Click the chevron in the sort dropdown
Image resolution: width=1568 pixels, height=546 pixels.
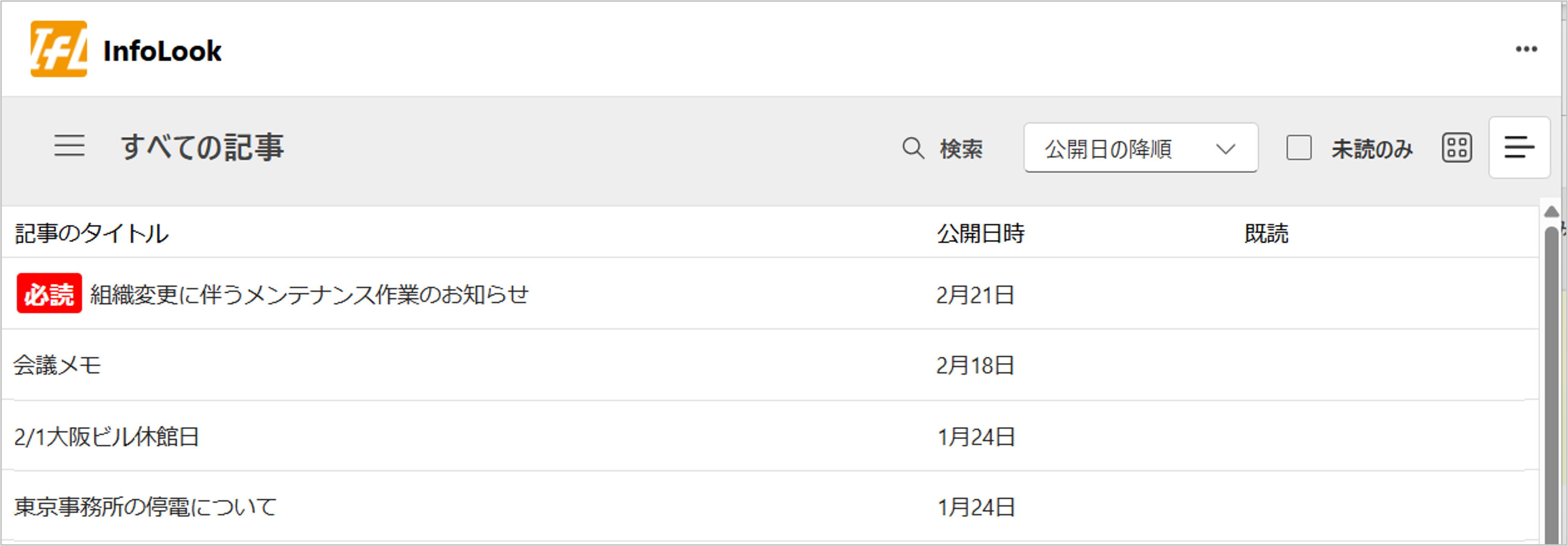click(1225, 149)
